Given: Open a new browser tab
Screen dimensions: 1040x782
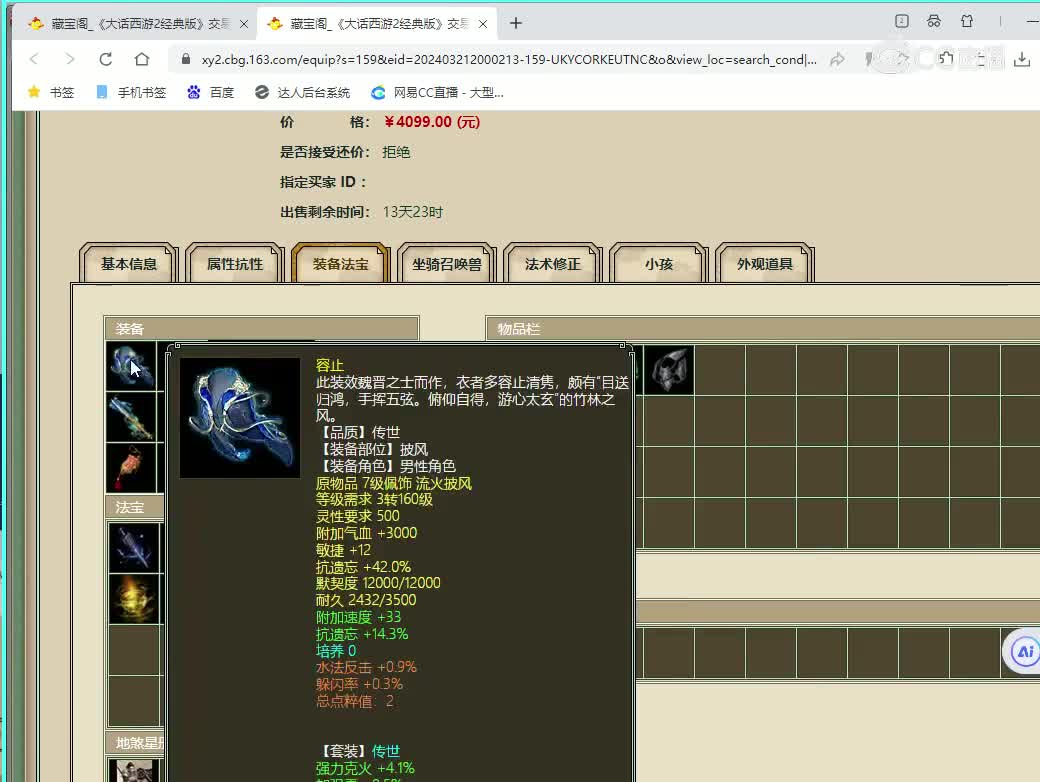Looking at the screenshot, I should coord(515,23).
